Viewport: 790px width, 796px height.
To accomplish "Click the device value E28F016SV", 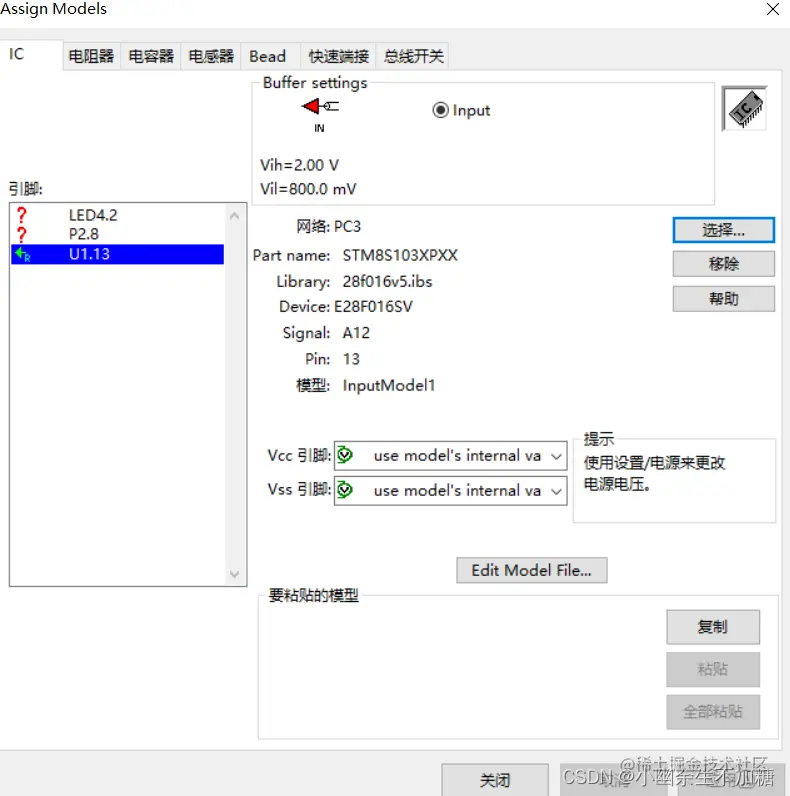I will coord(373,307).
